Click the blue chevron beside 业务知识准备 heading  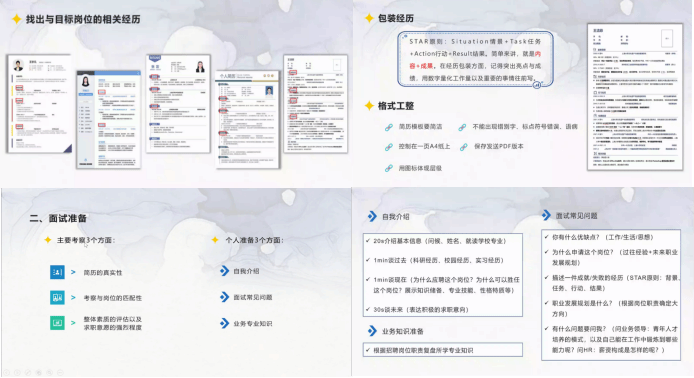click(x=372, y=331)
